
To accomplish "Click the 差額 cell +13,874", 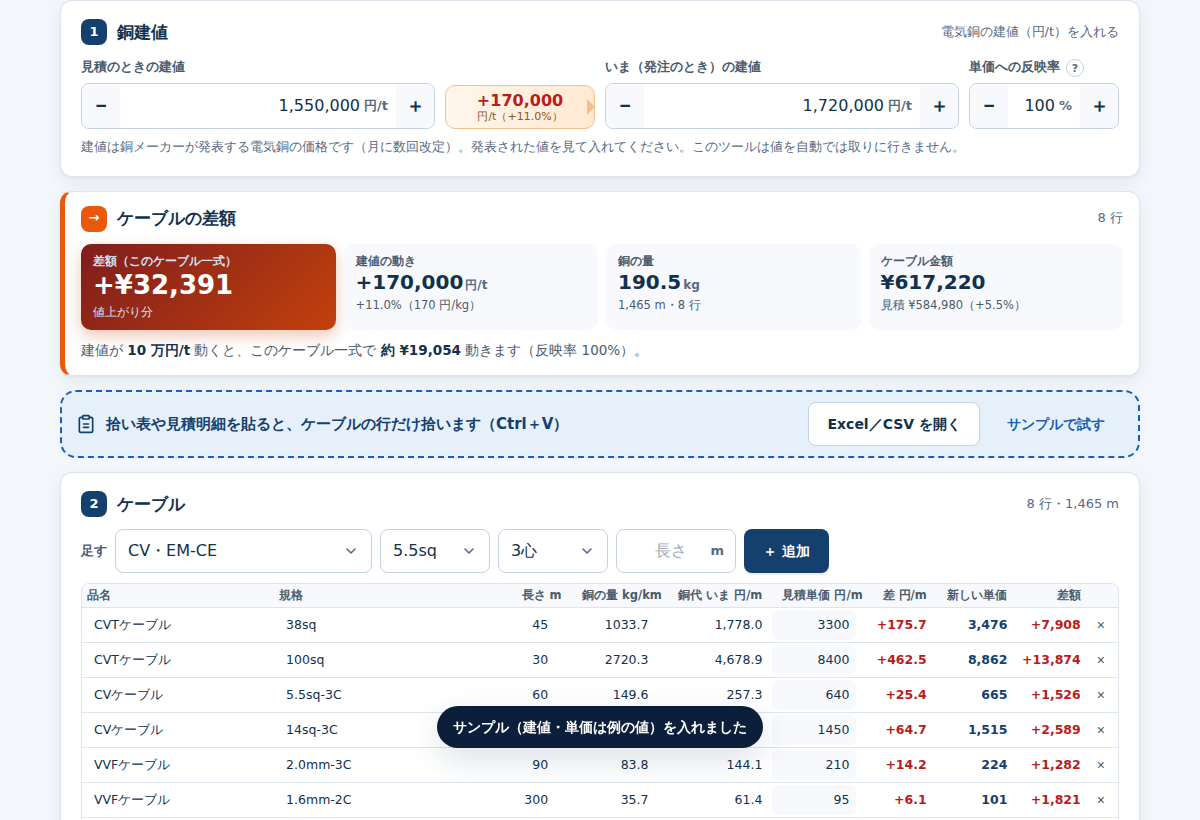I will (x=1051, y=660).
